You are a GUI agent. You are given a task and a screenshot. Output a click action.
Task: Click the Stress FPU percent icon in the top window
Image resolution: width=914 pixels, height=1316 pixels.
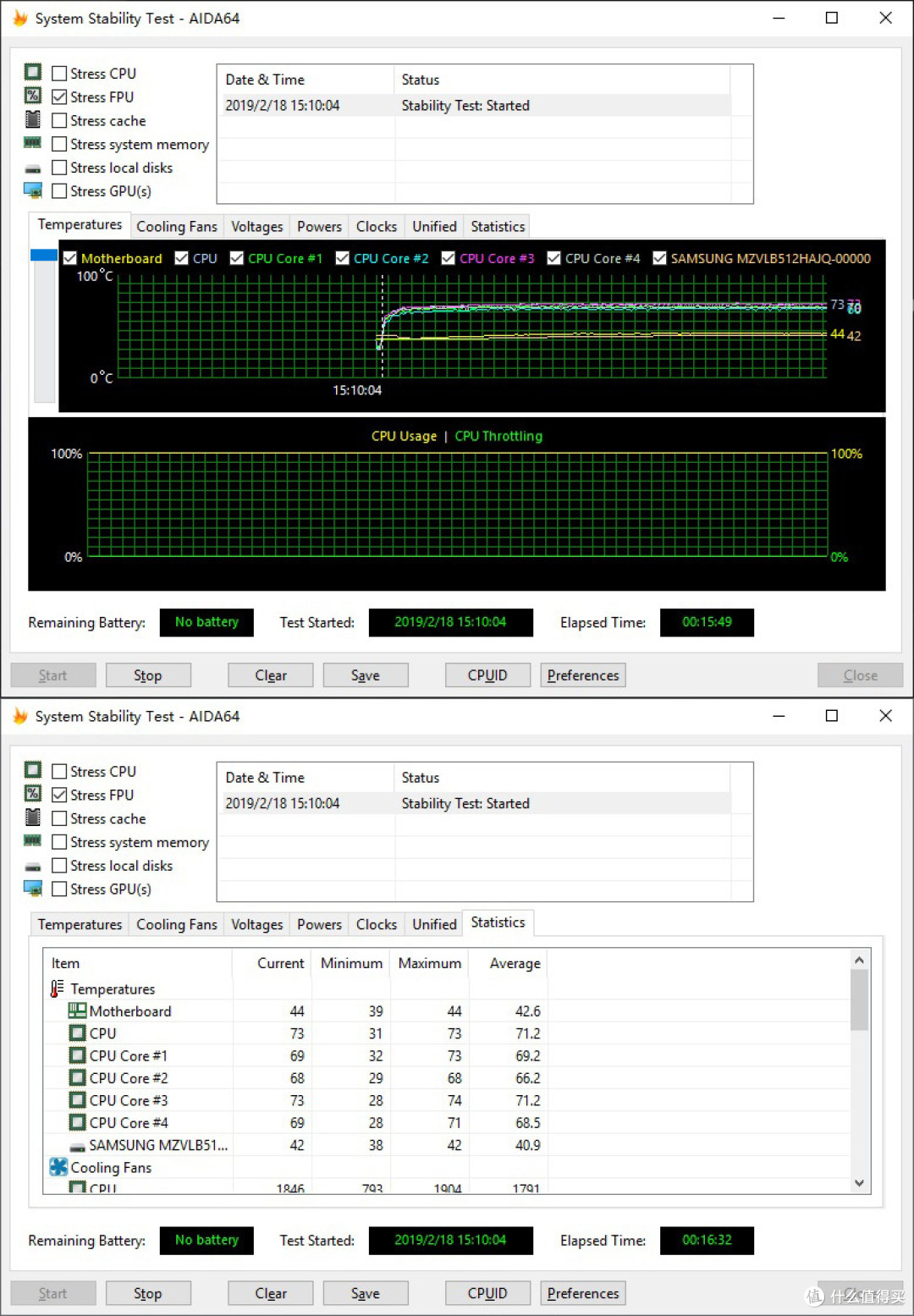(33, 96)
